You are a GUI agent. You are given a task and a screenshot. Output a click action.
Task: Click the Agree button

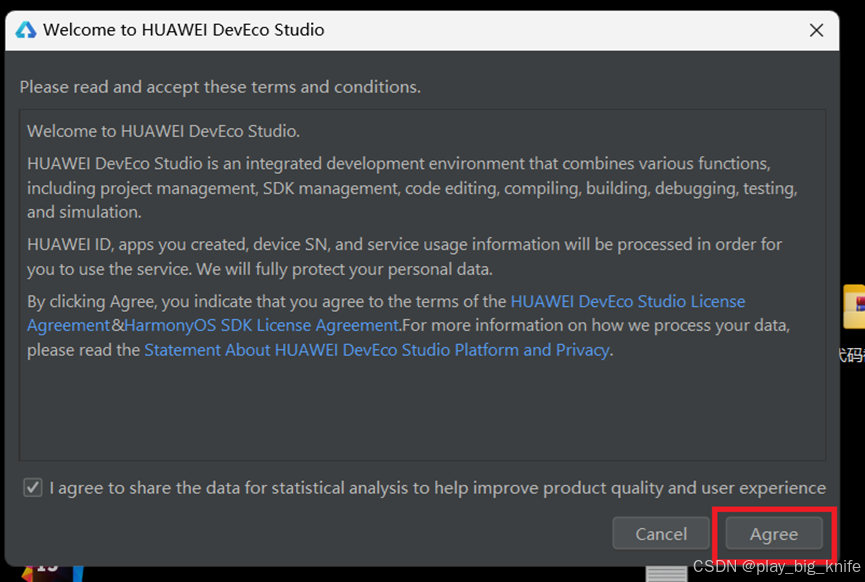tap(773, 533)
